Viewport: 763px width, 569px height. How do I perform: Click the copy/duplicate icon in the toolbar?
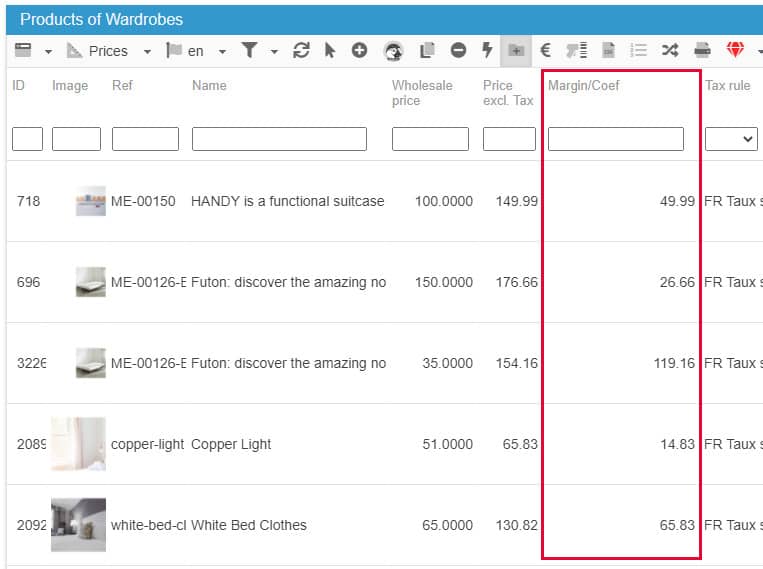click(x=428, y=50)
